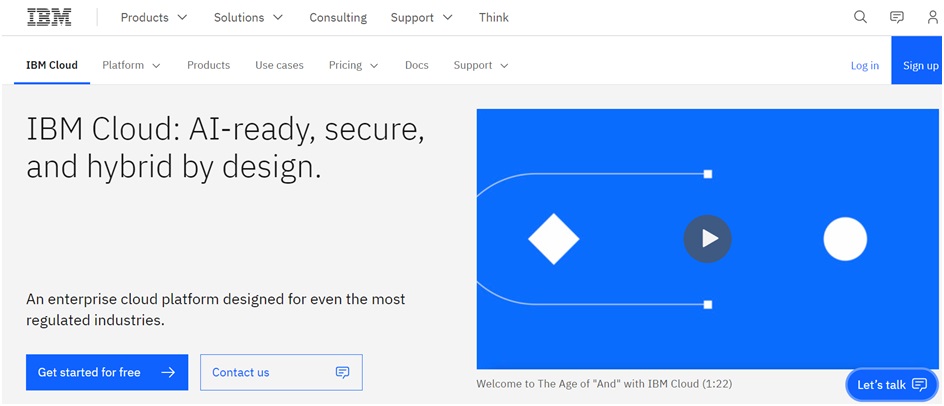The height and width of the screenshot is (406, 944).
Task: Click the Let's talk chat bubble icon
Action: coord(919,385)
